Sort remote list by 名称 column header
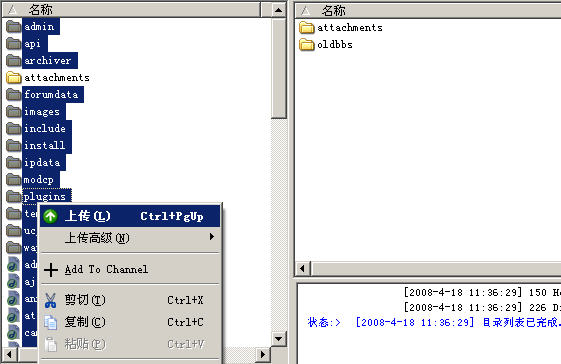The width and height of the screenshot is (561, 364). click(428, 11)
